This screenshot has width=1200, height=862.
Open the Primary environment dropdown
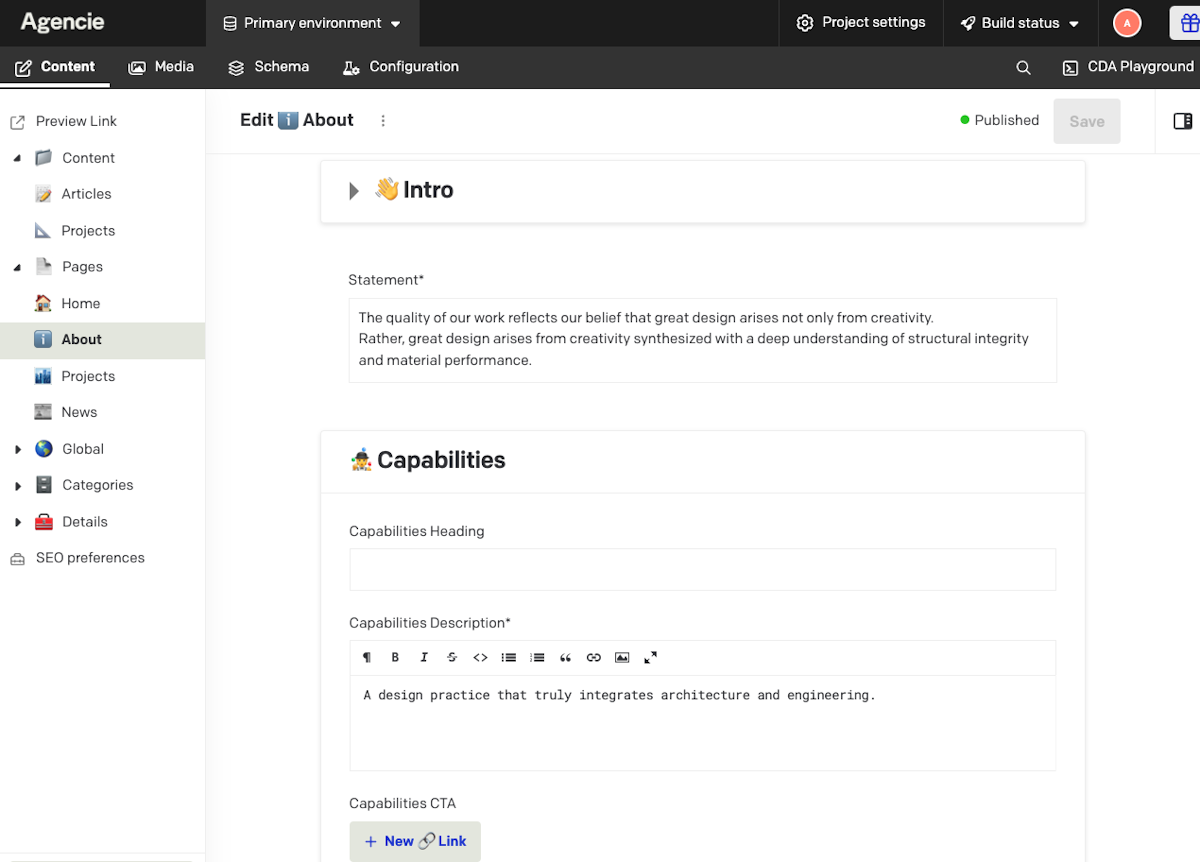point(312,23)
